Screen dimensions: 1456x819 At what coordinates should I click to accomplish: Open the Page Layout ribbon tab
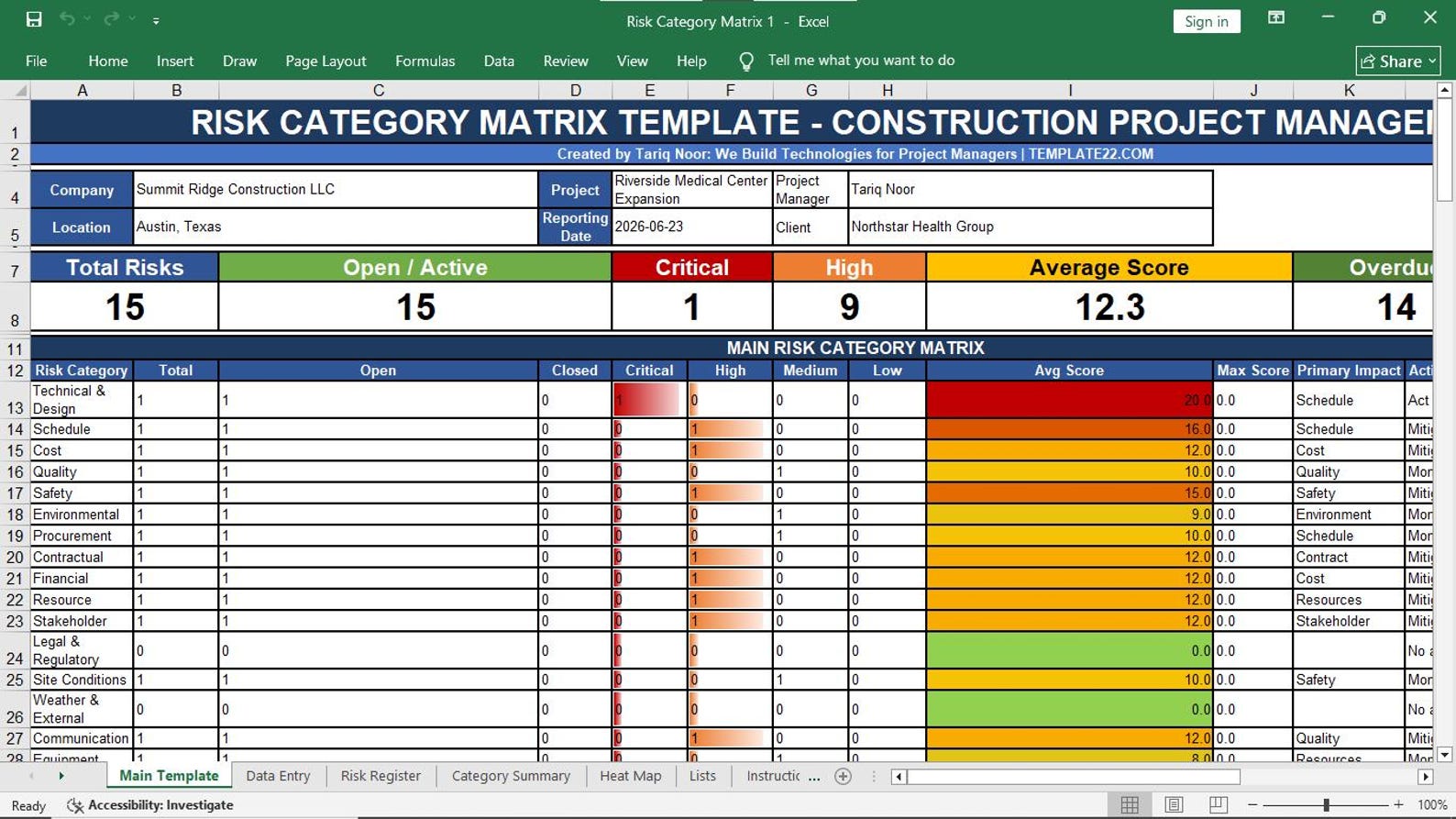[x=325, y=61]
